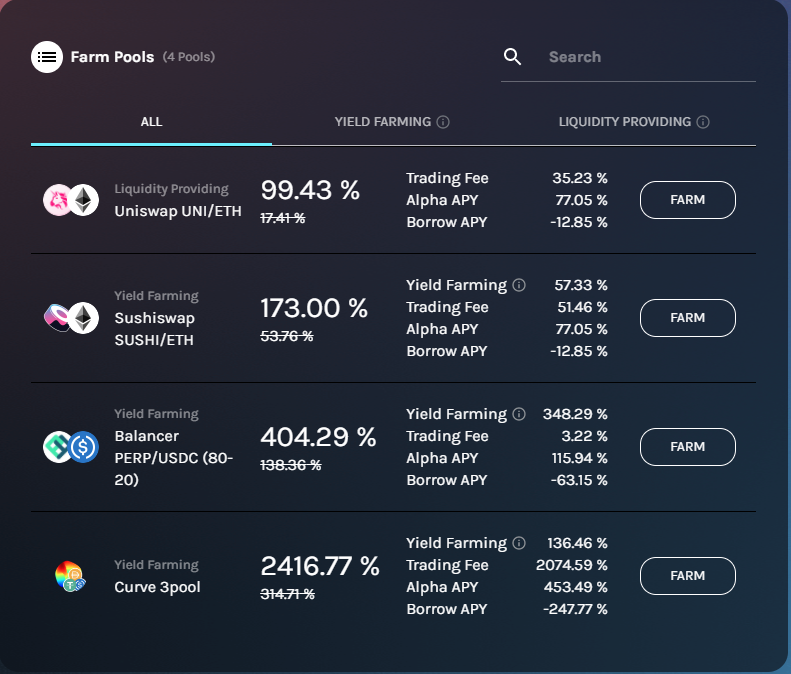Image resolution: width=791 pixels, height=674 pixels.
Task: Select the Uniswap UNI/ETH pool name
Action: click(x=178, y=211)
